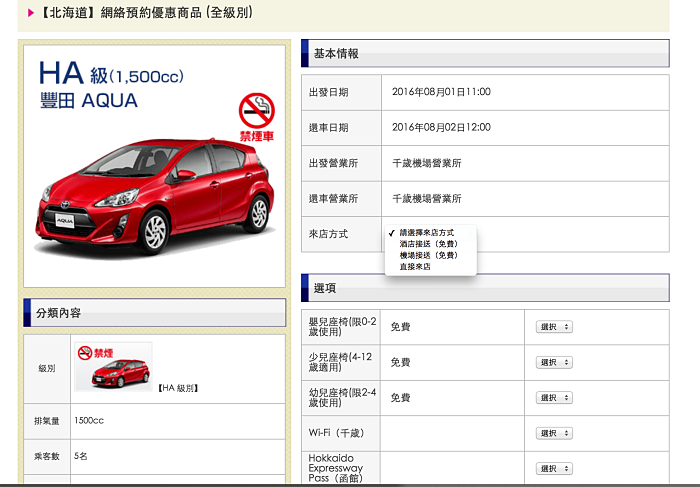Image resolution: width=700 pixels, height=487 pixels.
Task: Open 選択 dropdown for 少兒座椅
Action: pos(554,362)
